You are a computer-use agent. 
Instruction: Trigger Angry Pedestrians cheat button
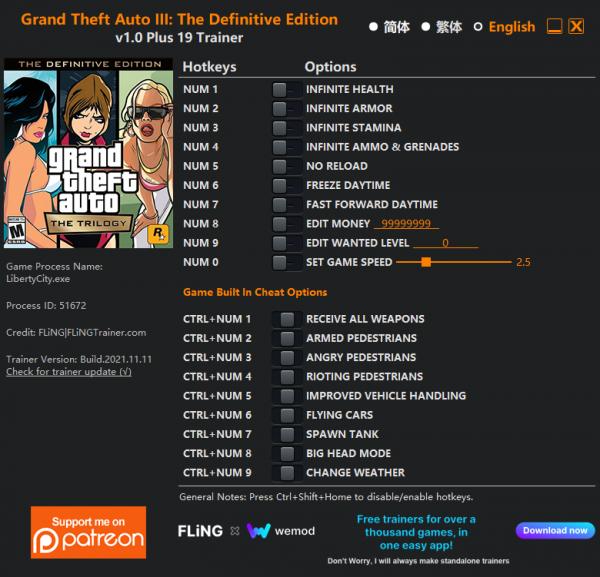[287, 357]
